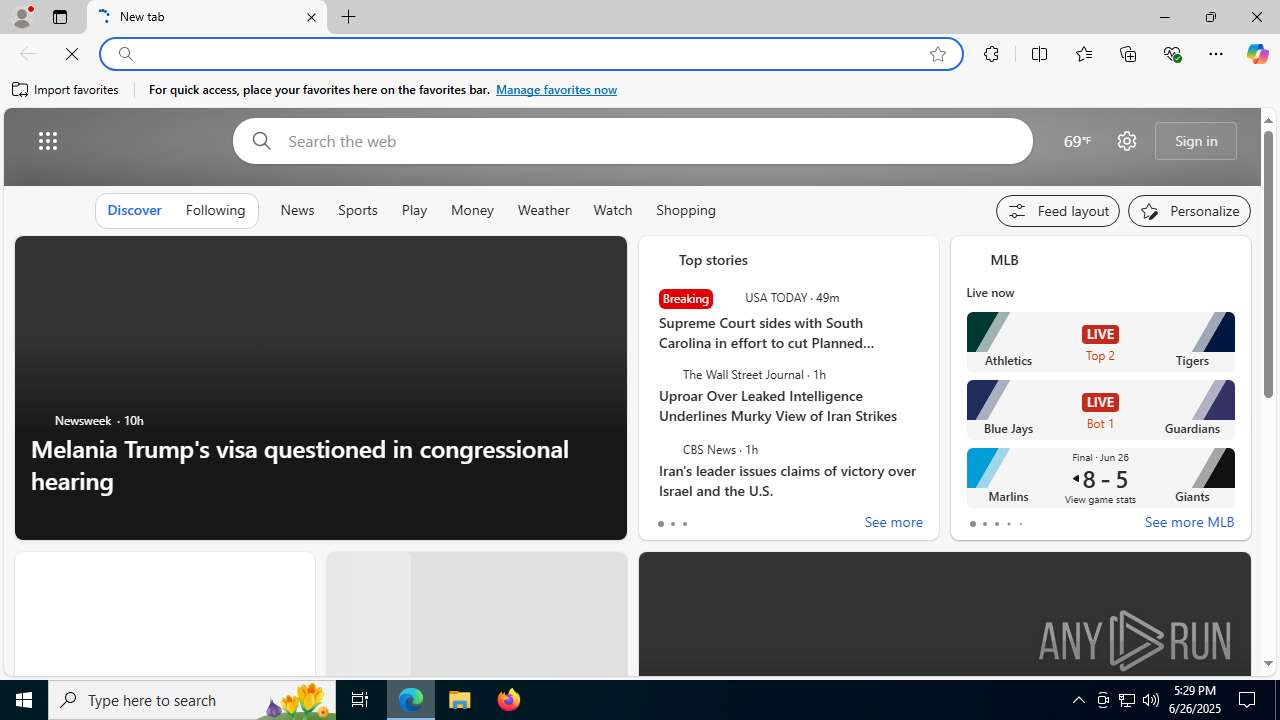Open the Windows Start menu
Image resolution: width=1280 pixels, height=720 pixels.
point(24,700)
